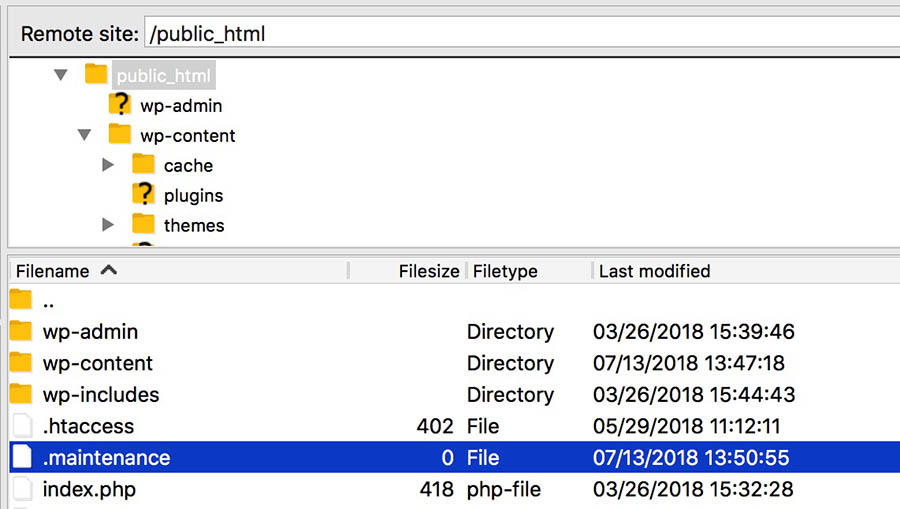The image size is (900, 509).
Task: Click the wp-admin question mark folder icon
Action: tap(120, 105)
